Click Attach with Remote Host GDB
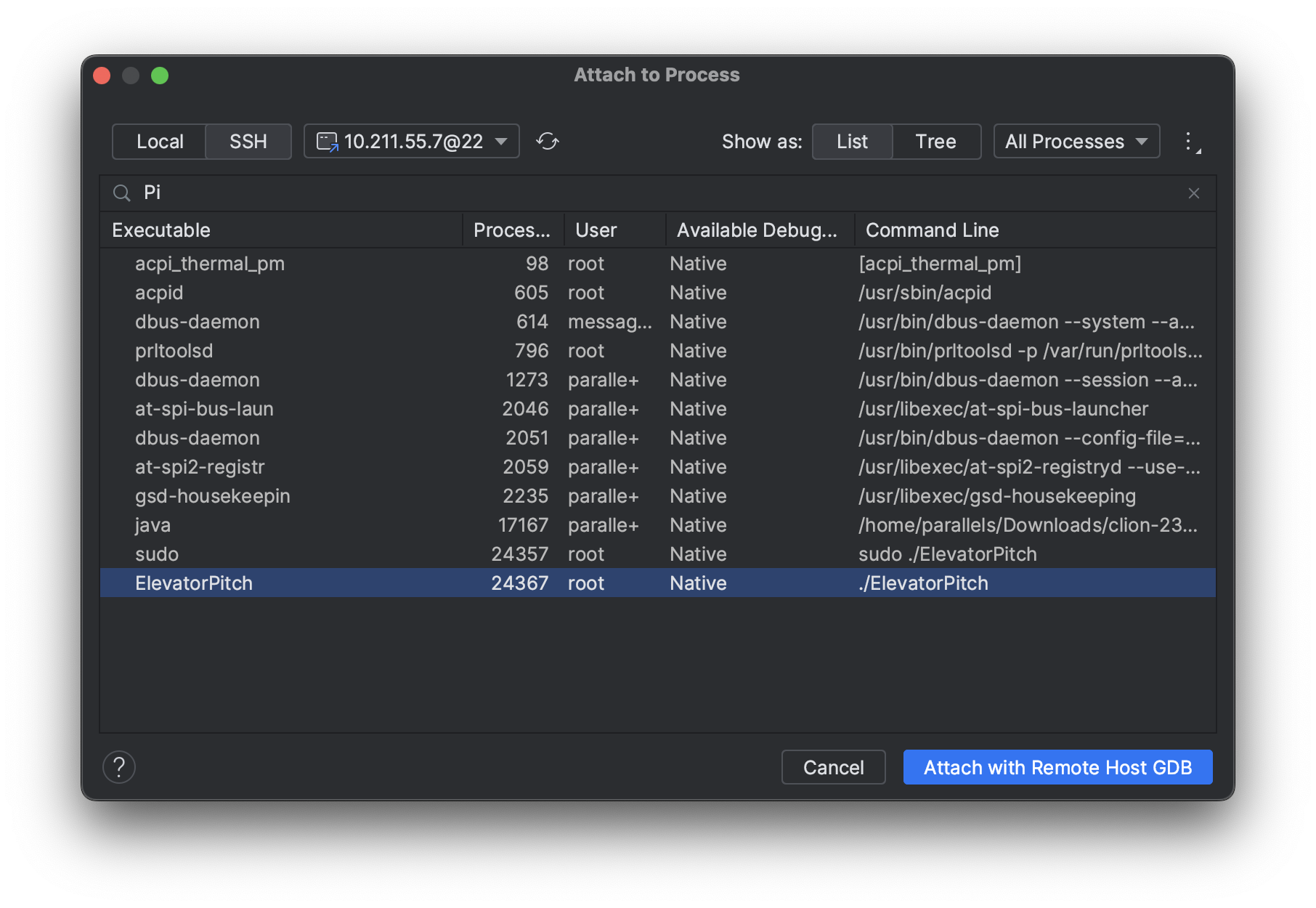 pos(1057,767)
